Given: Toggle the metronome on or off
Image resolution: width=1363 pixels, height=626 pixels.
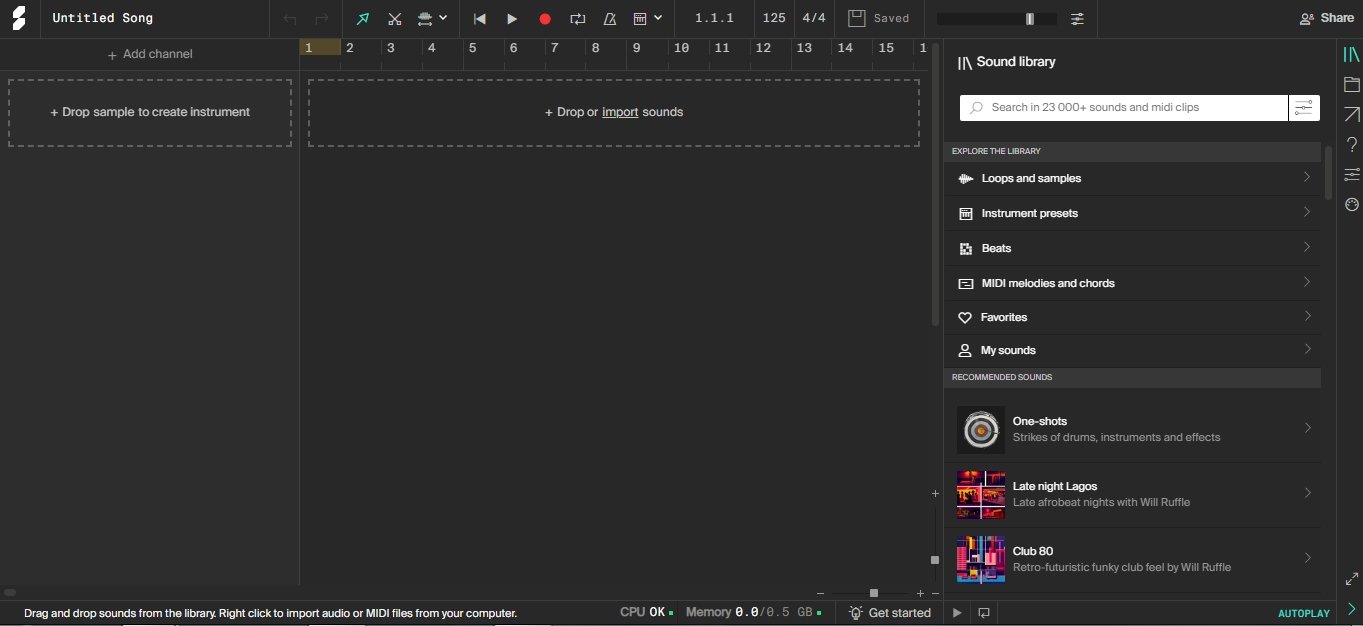Looking at the screenshot, I should click(609, 19).
